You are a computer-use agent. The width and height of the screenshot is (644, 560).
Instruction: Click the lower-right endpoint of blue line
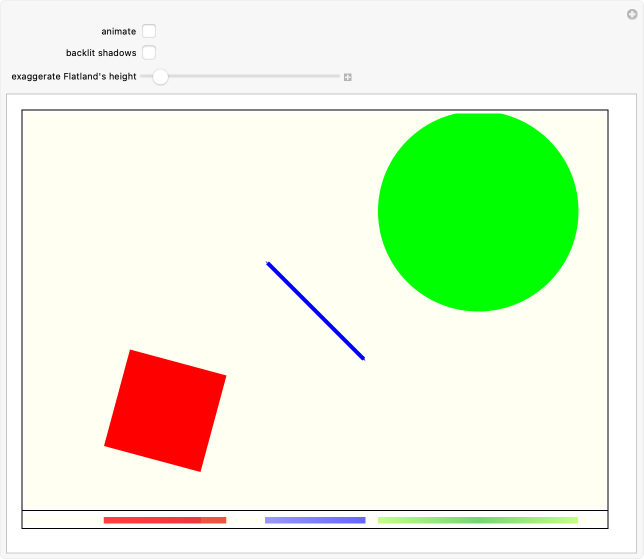coord(362,357)
